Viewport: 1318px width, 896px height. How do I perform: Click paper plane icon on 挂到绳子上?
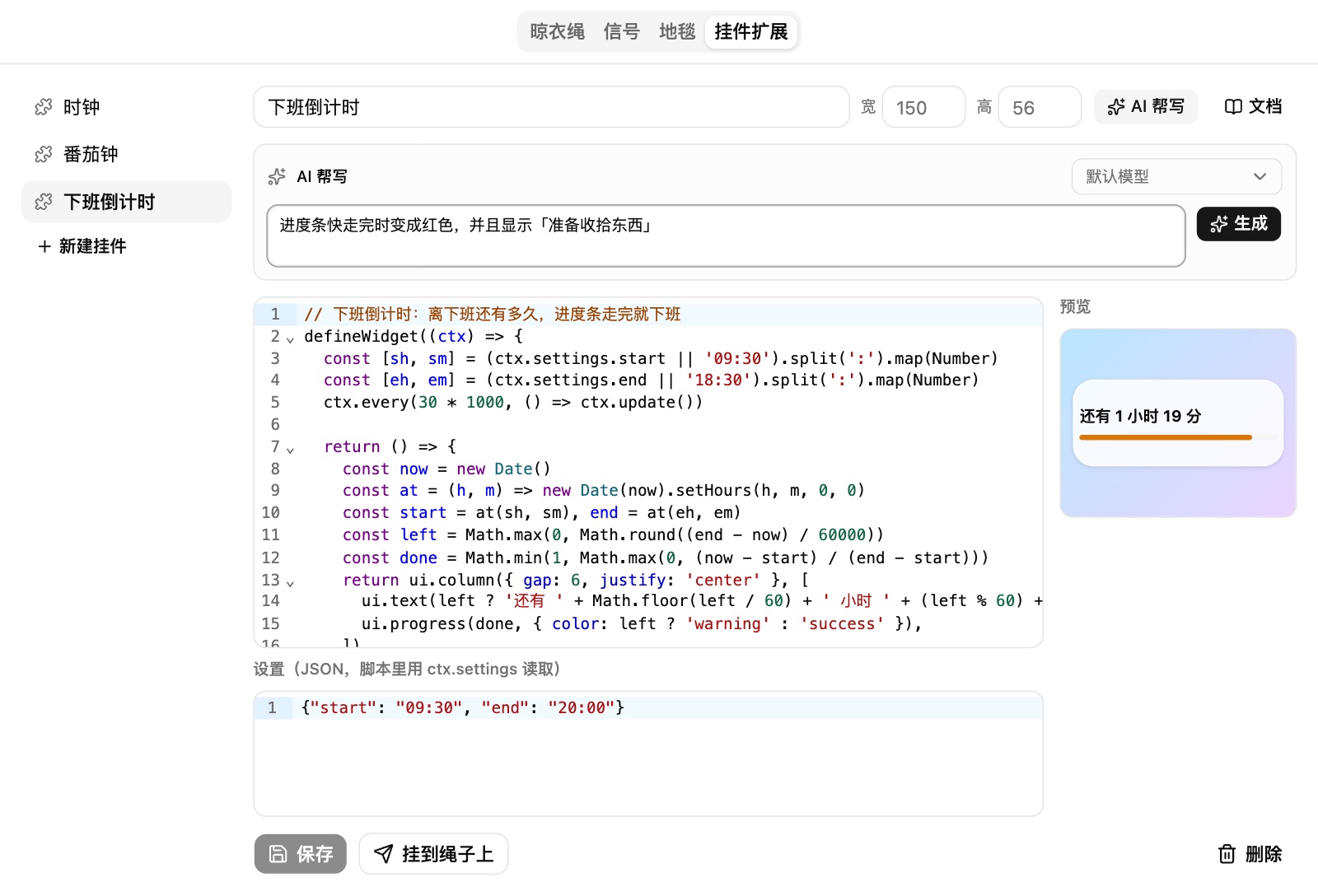pyautogui.click(x=383, y=854)
